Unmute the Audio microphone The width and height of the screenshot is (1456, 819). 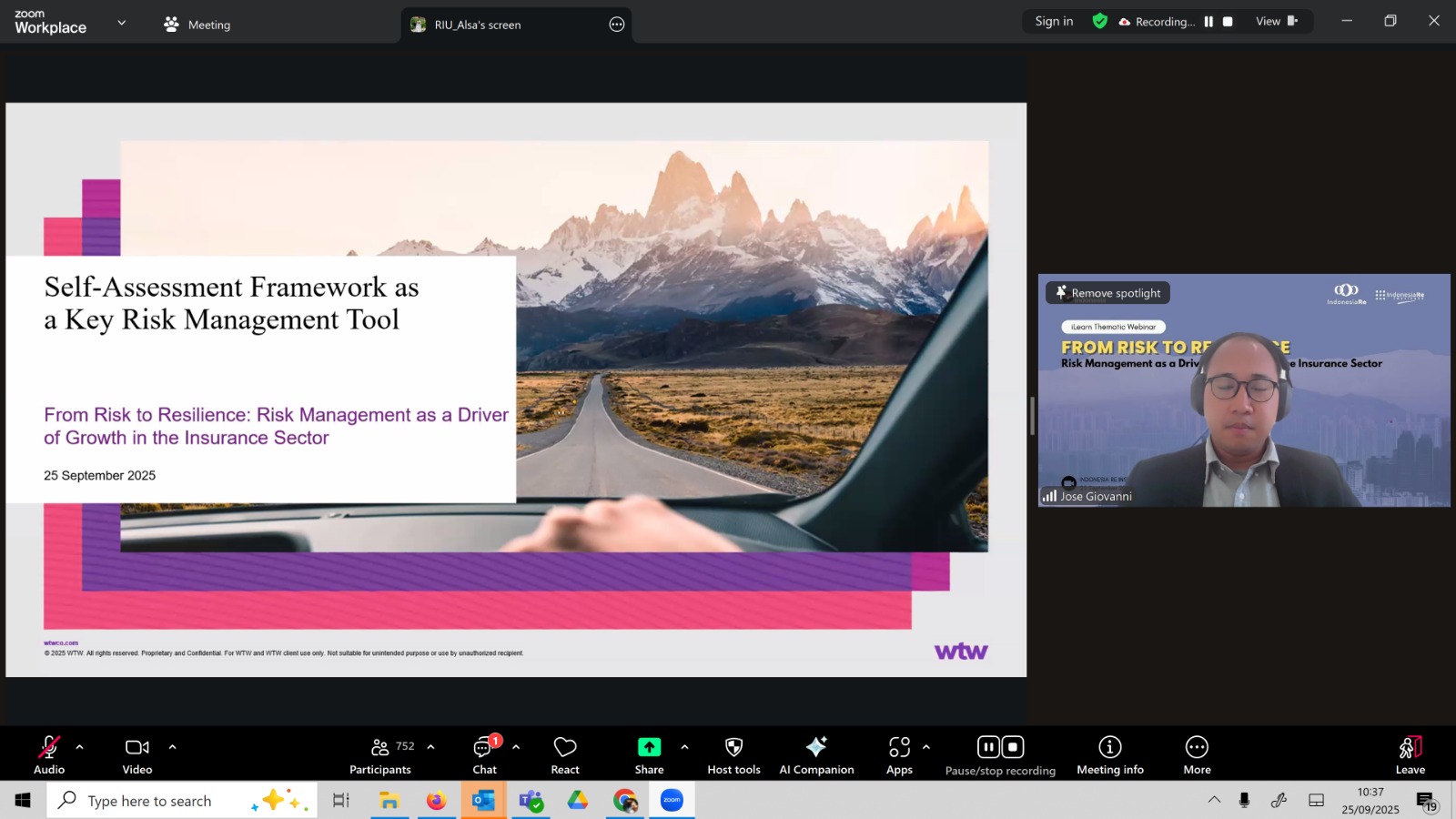click(49, 754)
